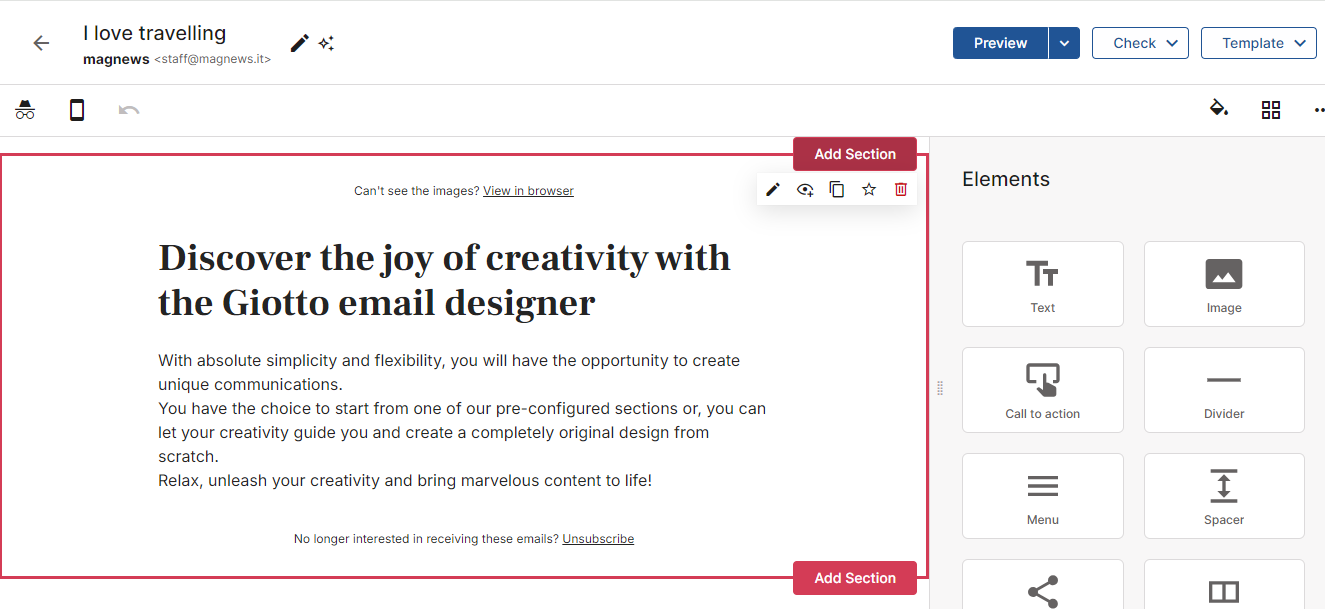Image resolution: width=1325 pixels, height=609 pixels.
Task: Click the panel resize drag handle
Action: pyautogui.click(x=940, y=388)
